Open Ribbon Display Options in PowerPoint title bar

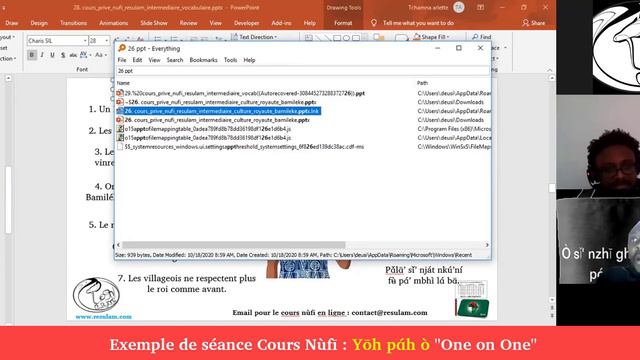click(480, 7)
